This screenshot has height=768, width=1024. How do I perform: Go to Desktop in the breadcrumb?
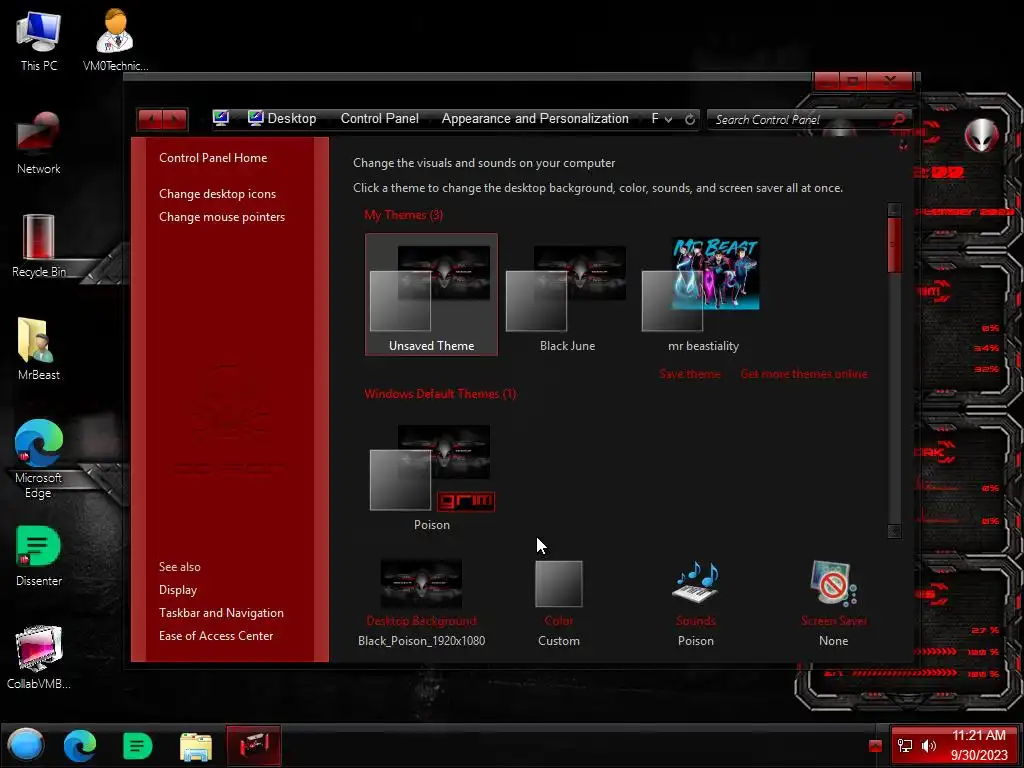291,119
